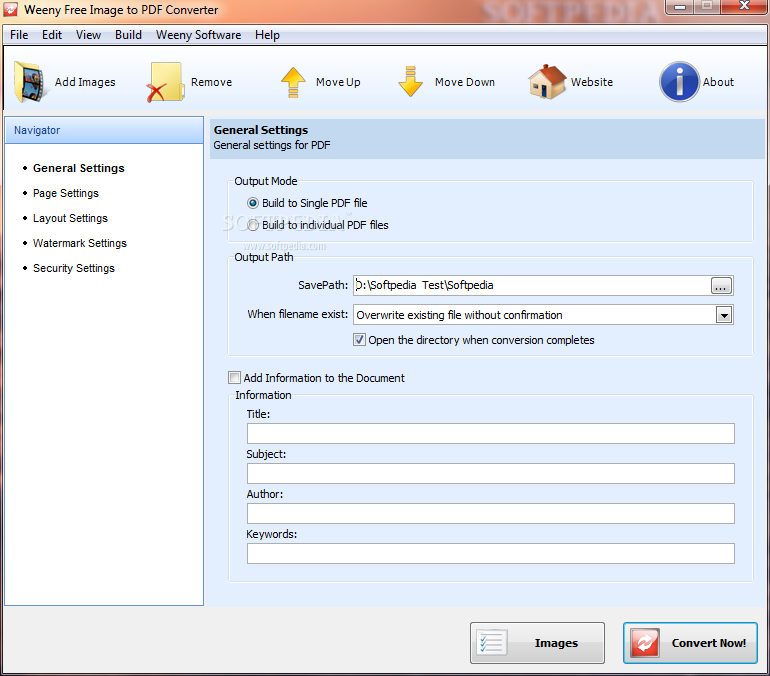Click the Title input field
Screen dimensions: 770x676
click(x=491, y=433)
